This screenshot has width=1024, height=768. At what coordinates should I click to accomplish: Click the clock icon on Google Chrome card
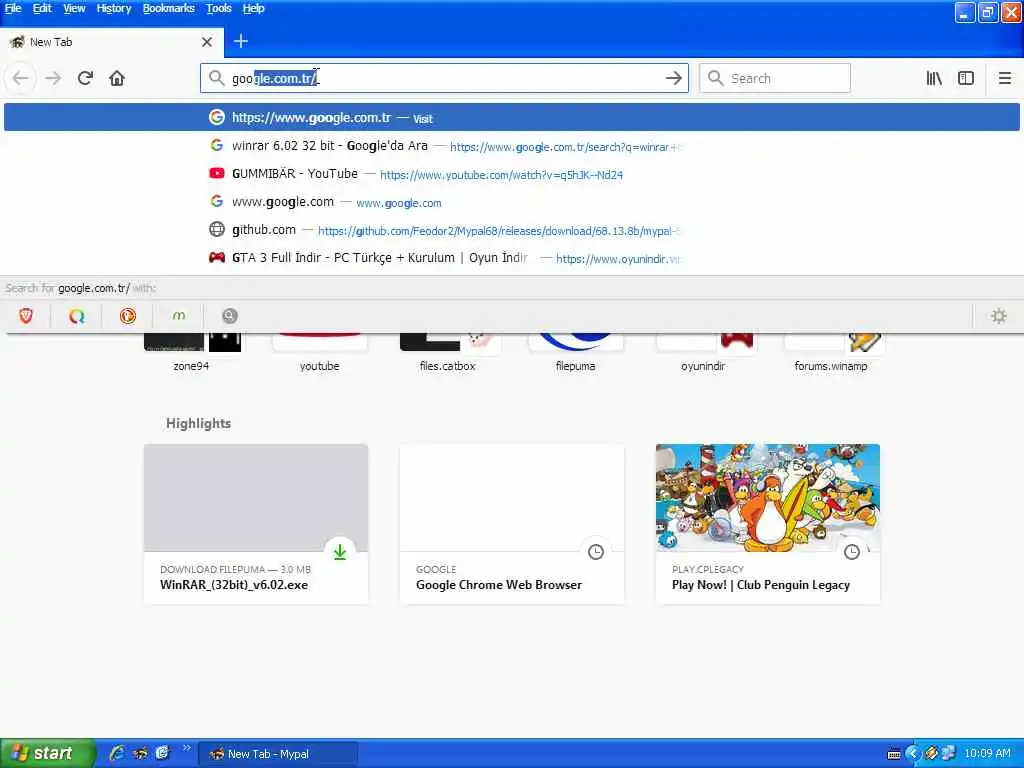coord(596,552)
